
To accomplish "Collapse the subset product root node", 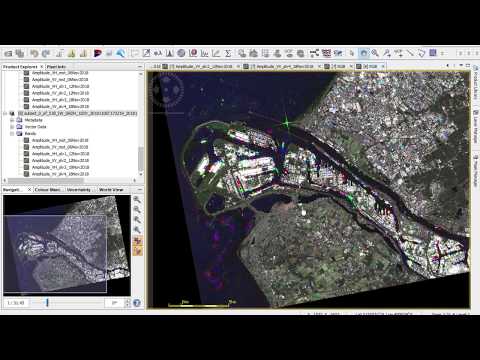I will pyautogui.click(x=5, y=113).
